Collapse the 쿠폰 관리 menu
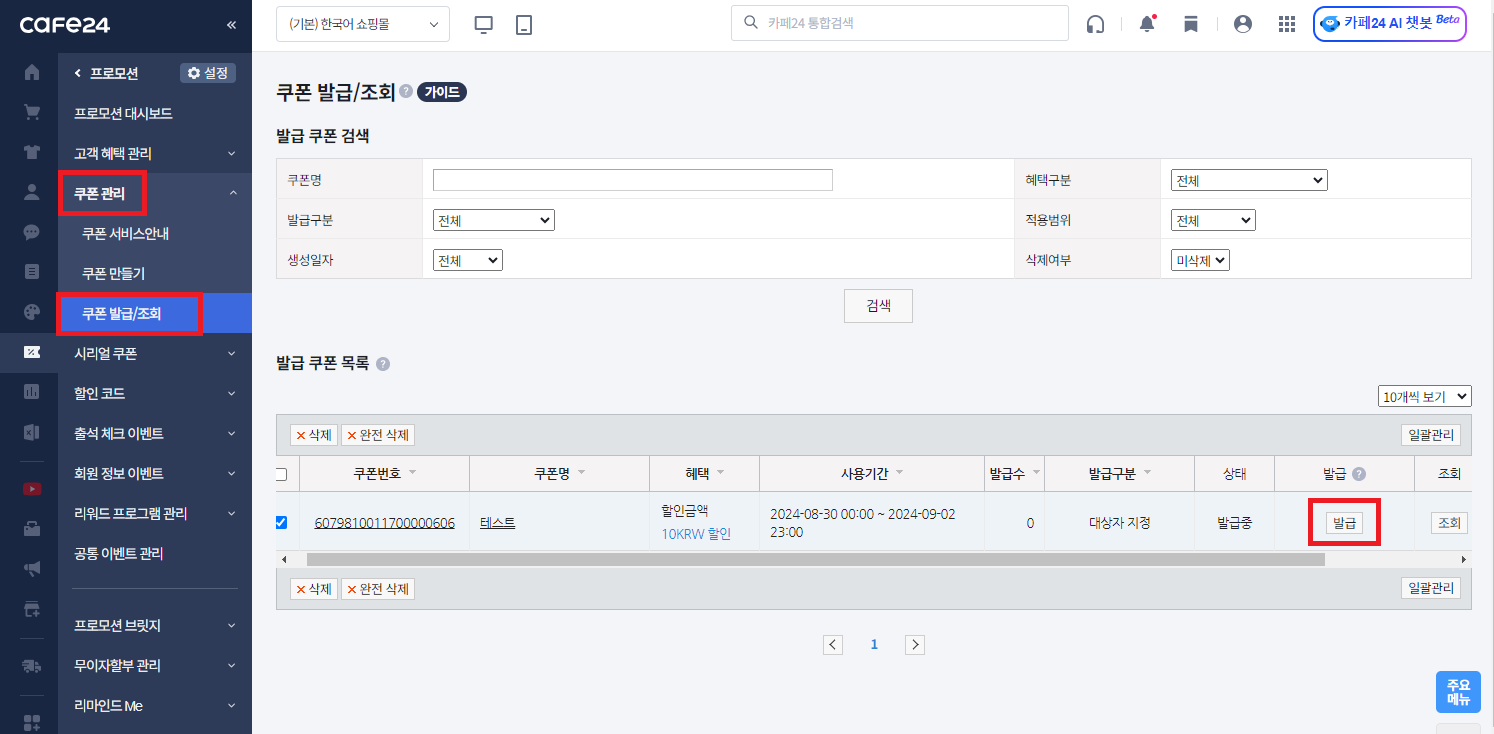 coord(155,193)
